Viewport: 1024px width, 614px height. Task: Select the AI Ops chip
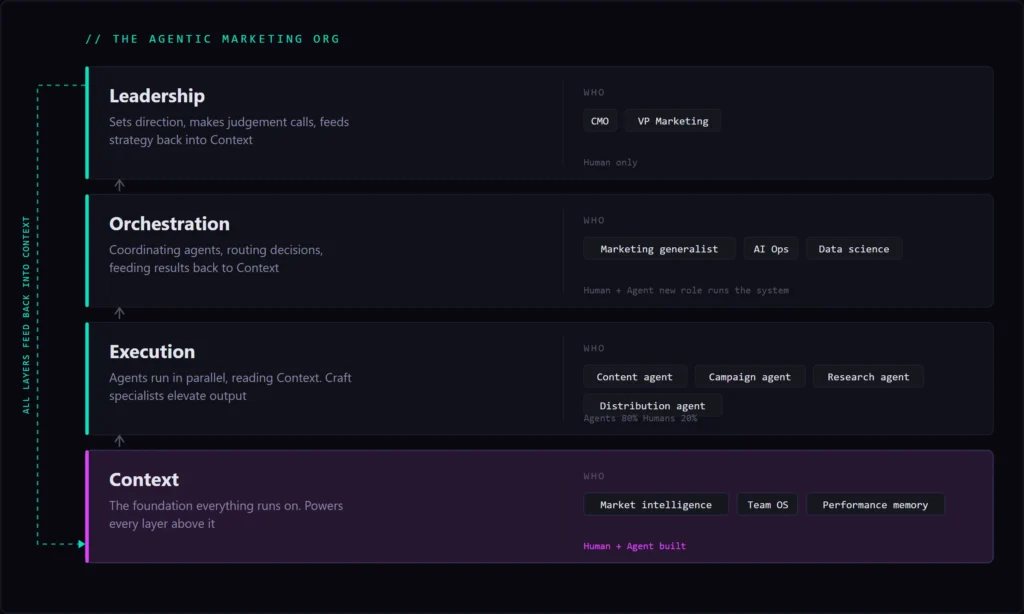click(771, 249)
